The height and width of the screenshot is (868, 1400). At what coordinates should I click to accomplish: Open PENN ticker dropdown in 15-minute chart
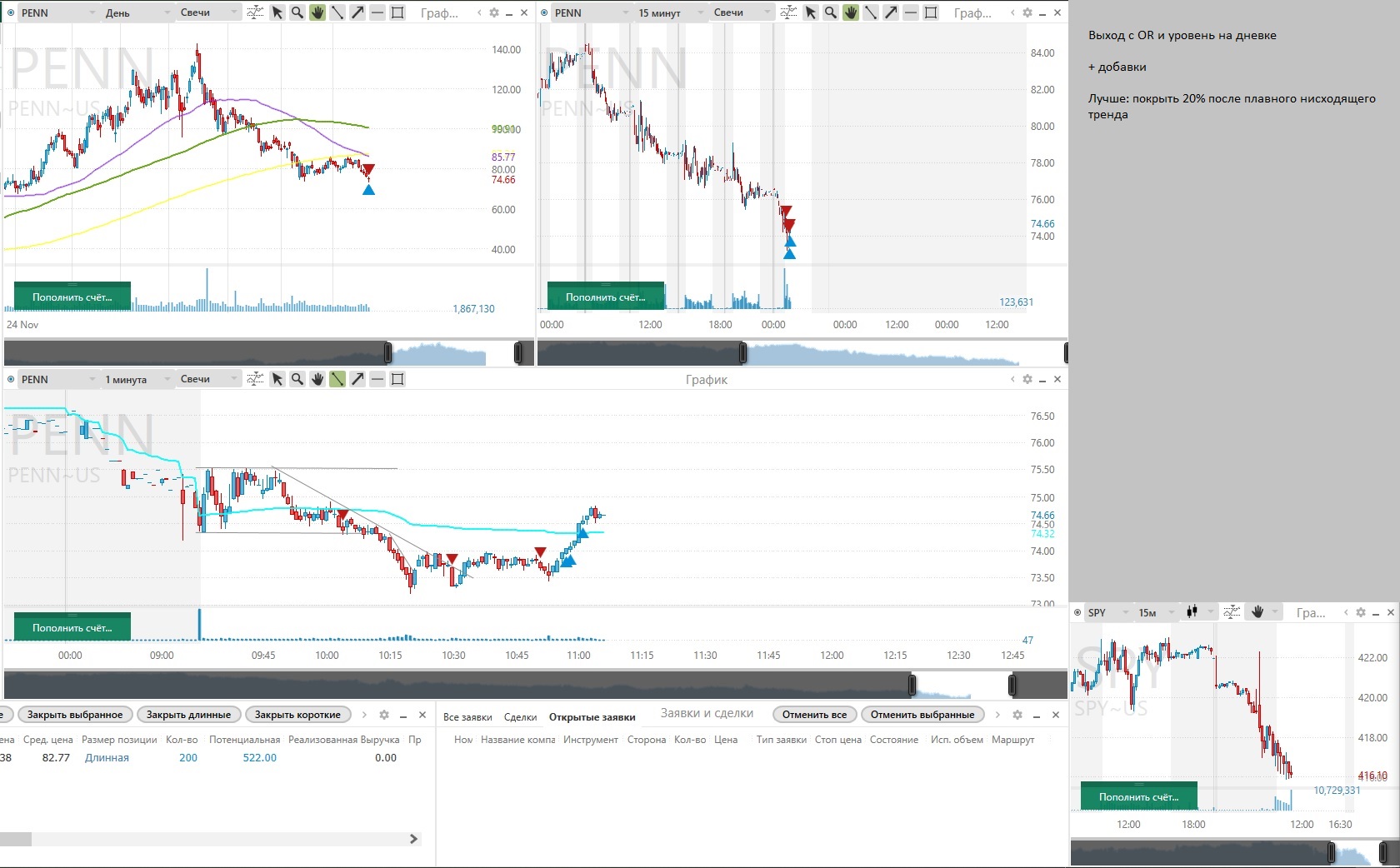coord(592,12)
